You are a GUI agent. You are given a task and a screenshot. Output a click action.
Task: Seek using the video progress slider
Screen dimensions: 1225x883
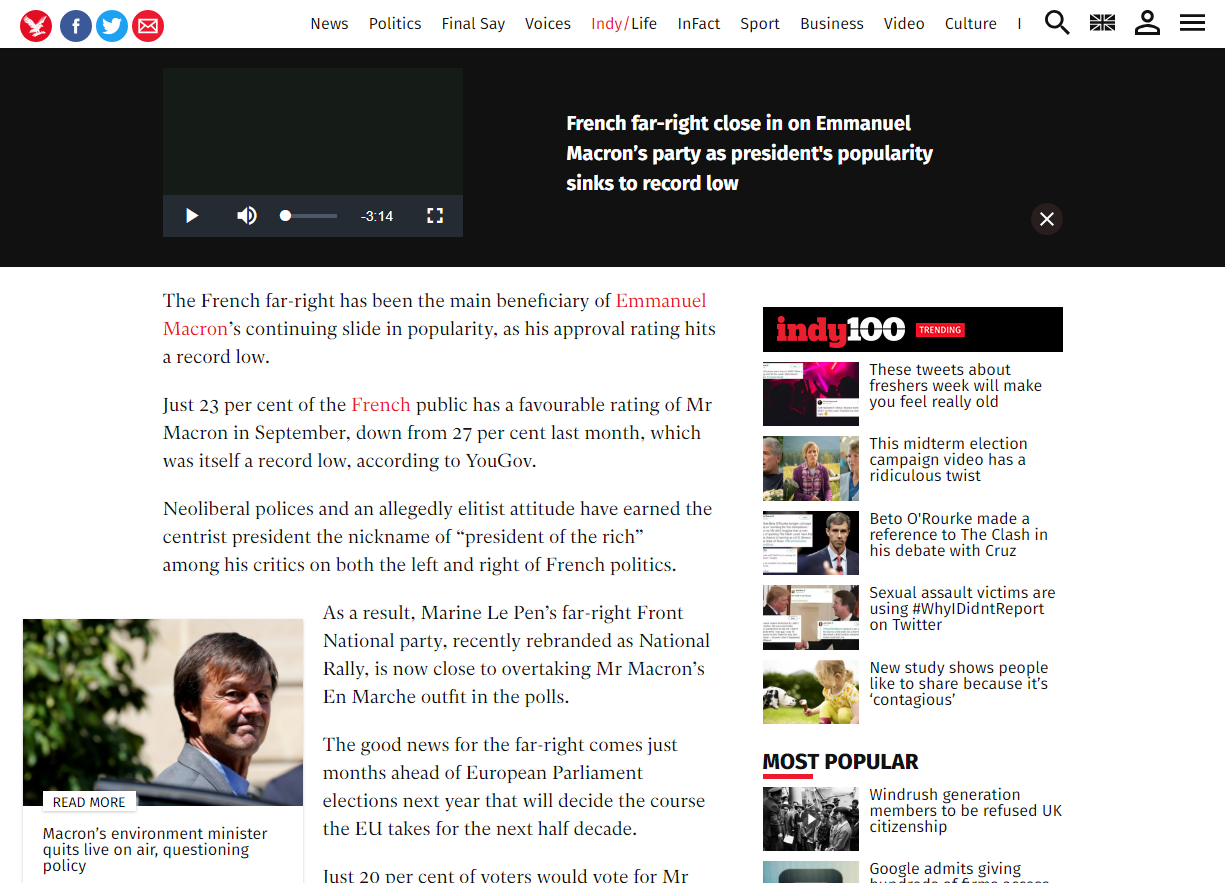click(x=309, y=216)
